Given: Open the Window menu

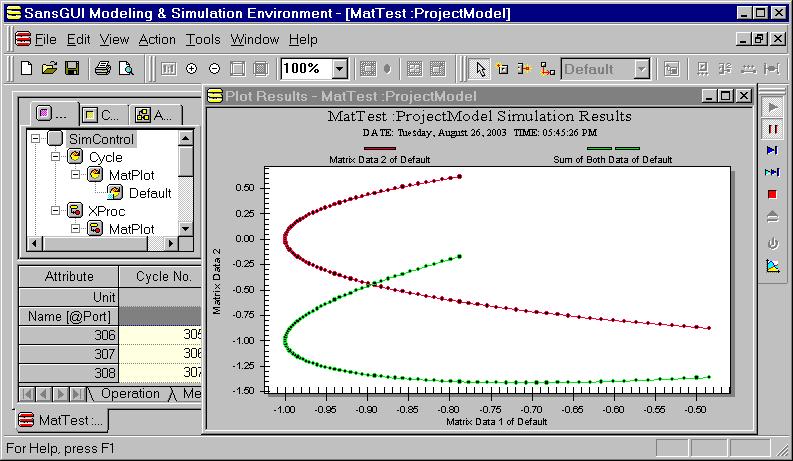Looking at the screenshot, I should (x=255, y=39).
